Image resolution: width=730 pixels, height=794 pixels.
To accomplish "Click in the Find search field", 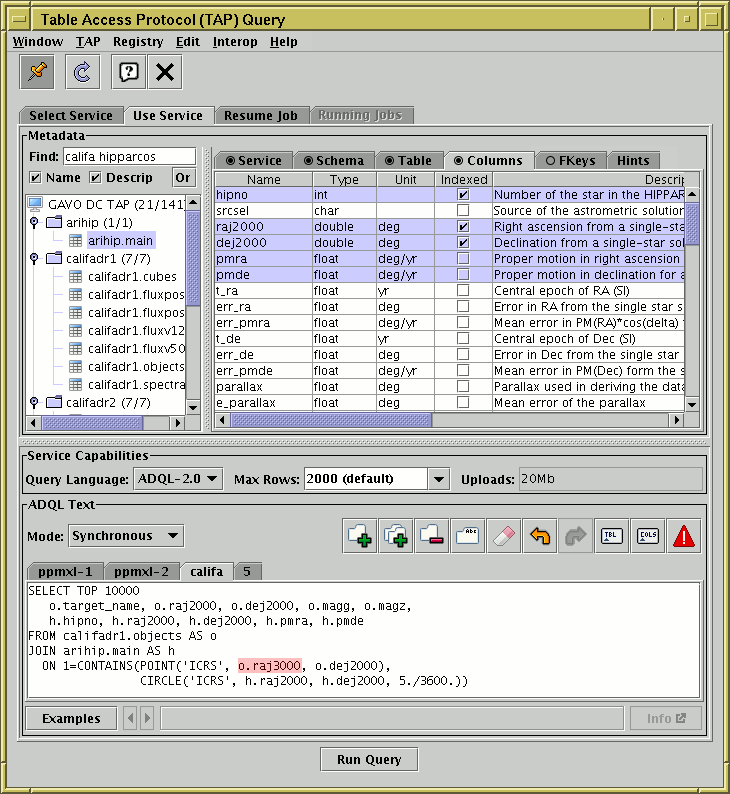I will 129,156.
